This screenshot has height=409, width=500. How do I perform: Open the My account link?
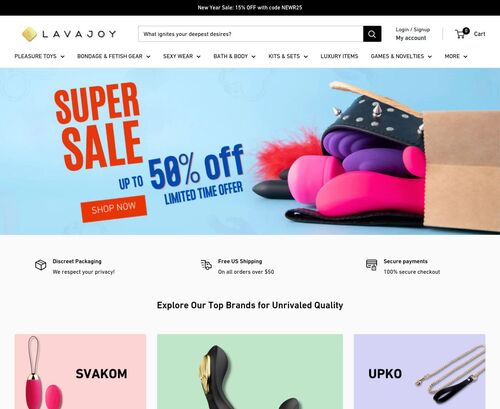point(411,38)
